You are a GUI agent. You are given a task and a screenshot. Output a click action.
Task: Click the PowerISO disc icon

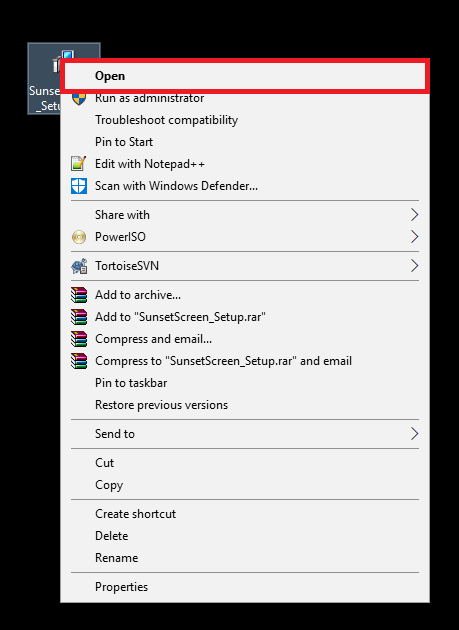point(79,237)
